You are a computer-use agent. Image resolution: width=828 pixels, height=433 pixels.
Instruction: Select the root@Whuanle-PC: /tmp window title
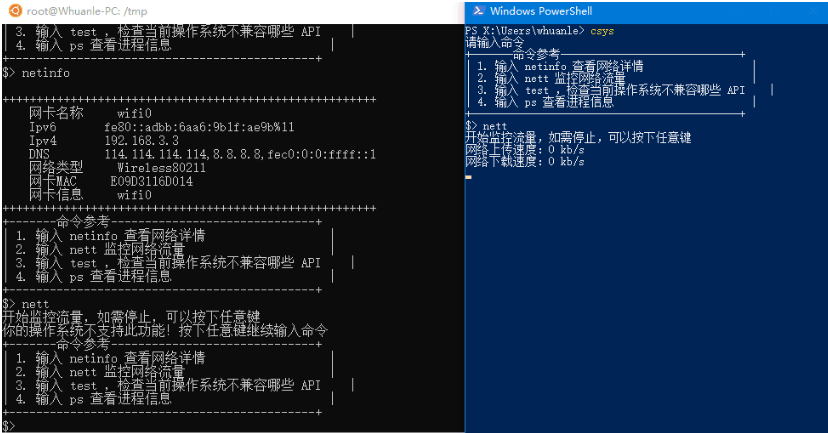coord(87,11)
